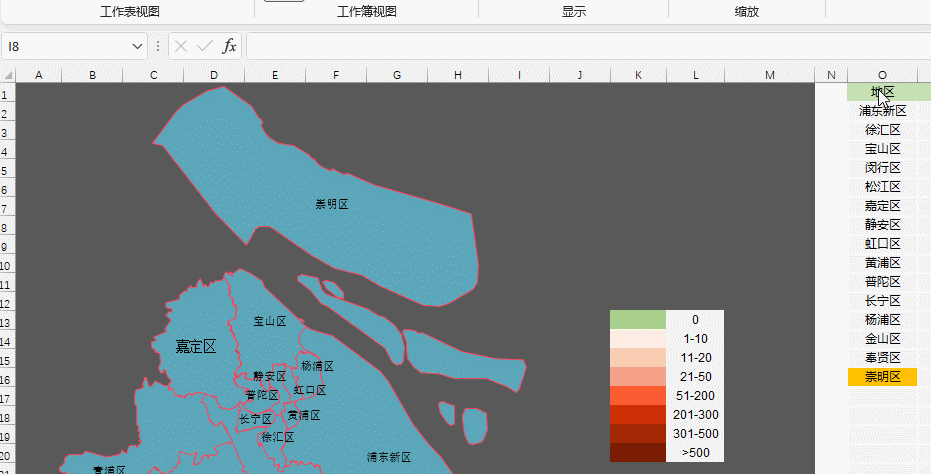Select the 徐汇区 cell in the district list
The height and width of the screenshot is (474, 931).
point(882,130)
